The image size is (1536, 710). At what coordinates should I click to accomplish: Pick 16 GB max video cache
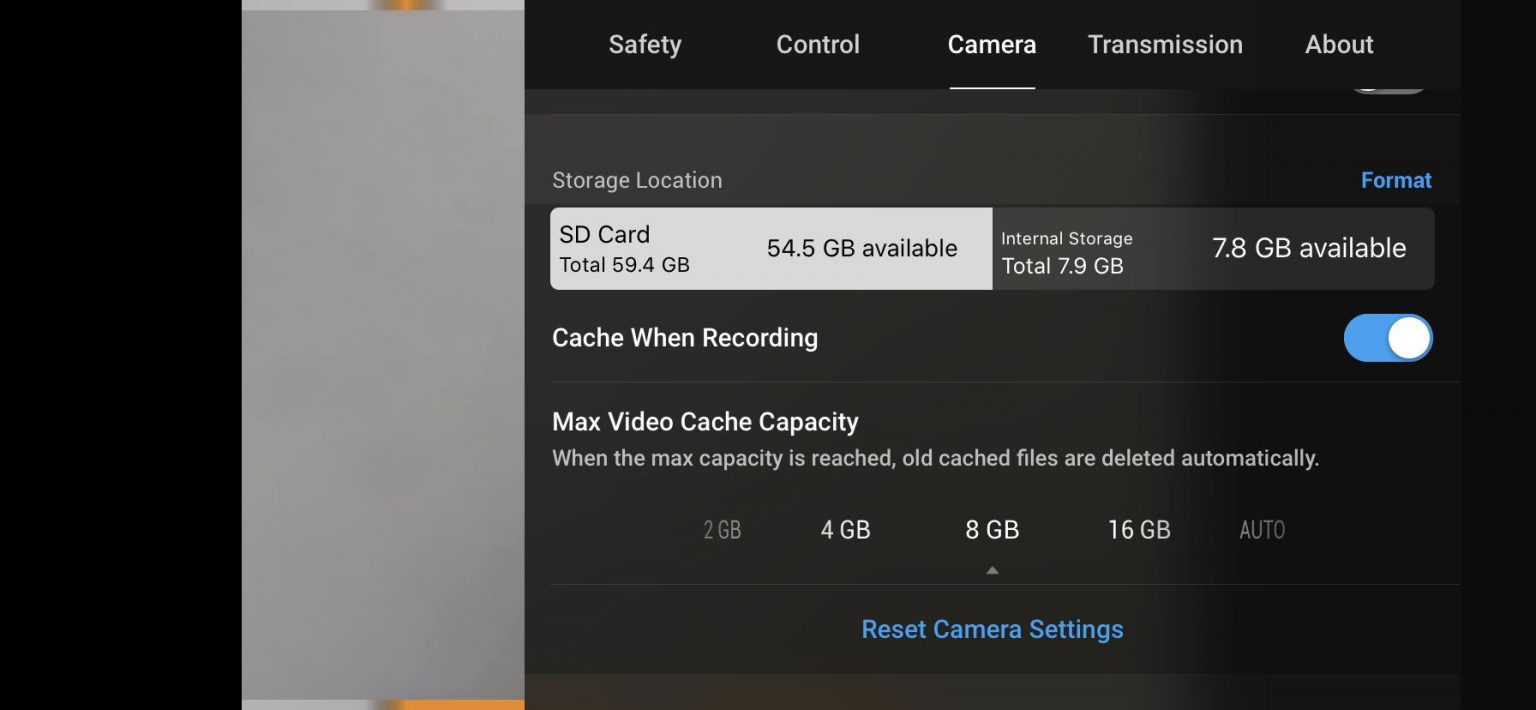tap(1138, 530)
